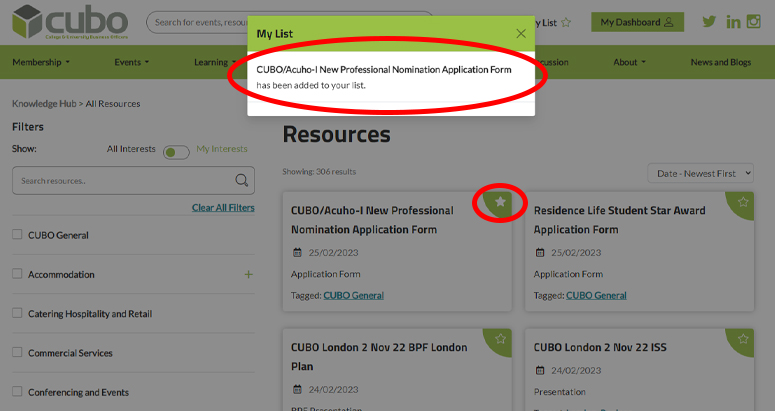The height and width of the screenshot is (411, 775).
Task: Click calendar icon on ISS card
Action: [540, 370]
